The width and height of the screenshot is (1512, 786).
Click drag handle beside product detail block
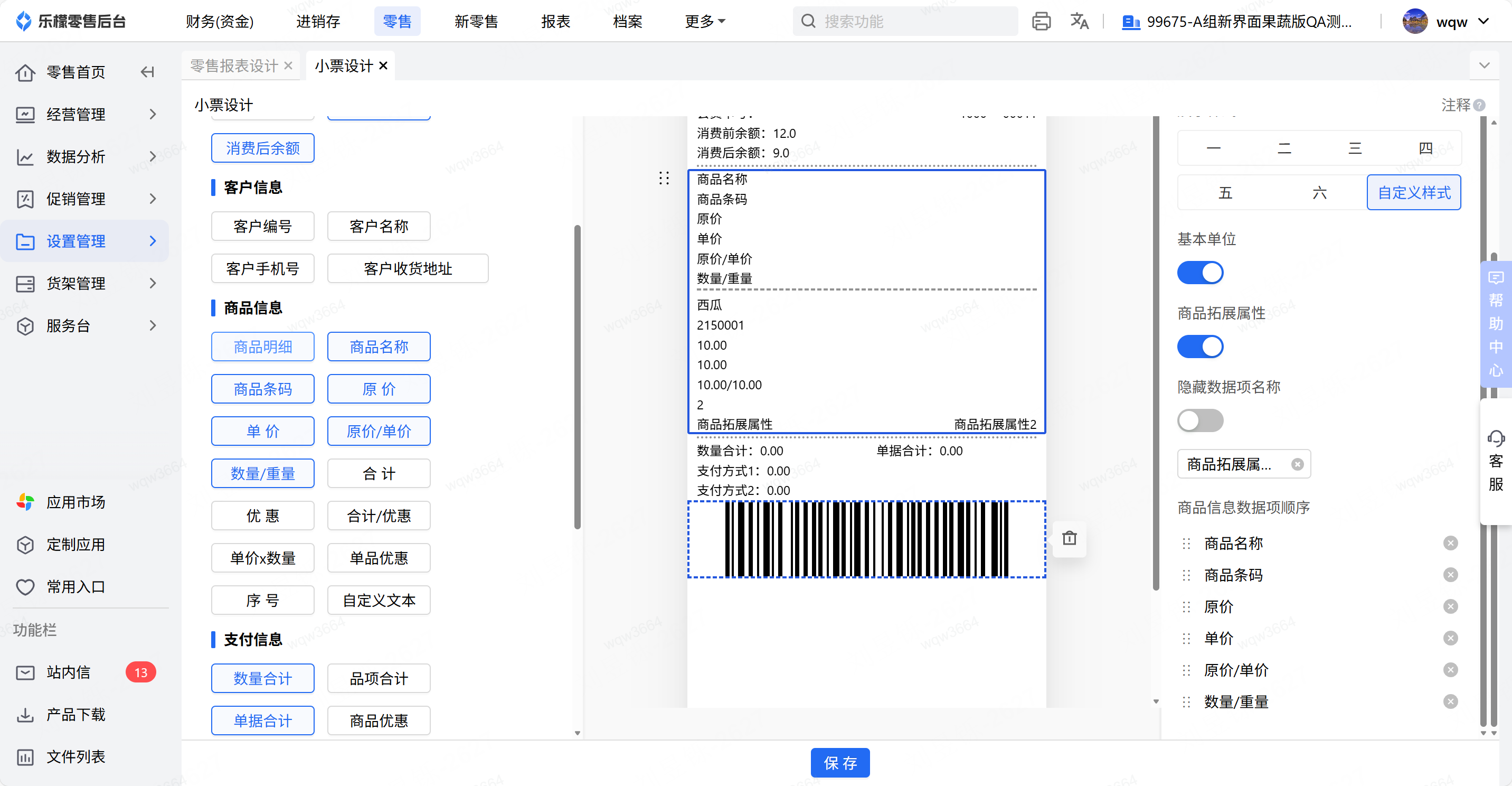[664, 179]
